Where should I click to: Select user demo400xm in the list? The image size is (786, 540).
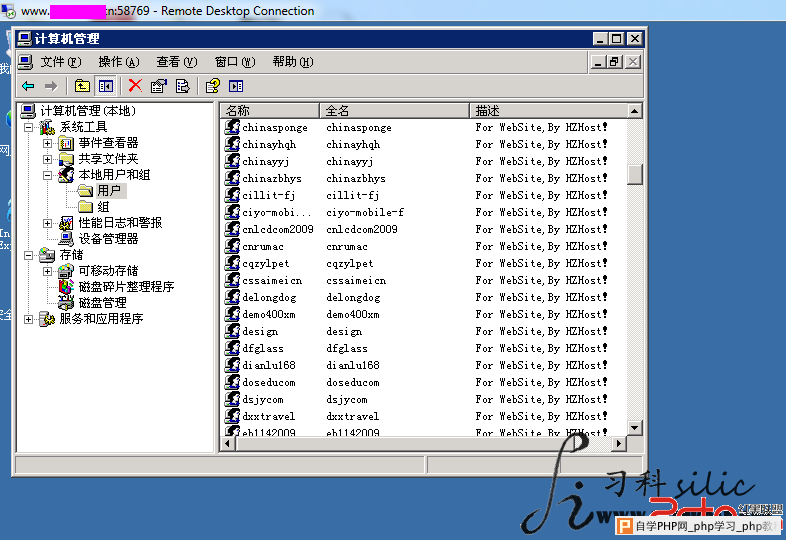point(269,314)
